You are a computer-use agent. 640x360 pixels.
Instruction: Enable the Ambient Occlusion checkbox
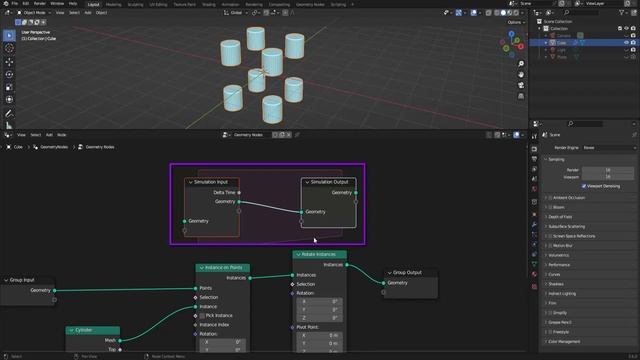[550, 198]
